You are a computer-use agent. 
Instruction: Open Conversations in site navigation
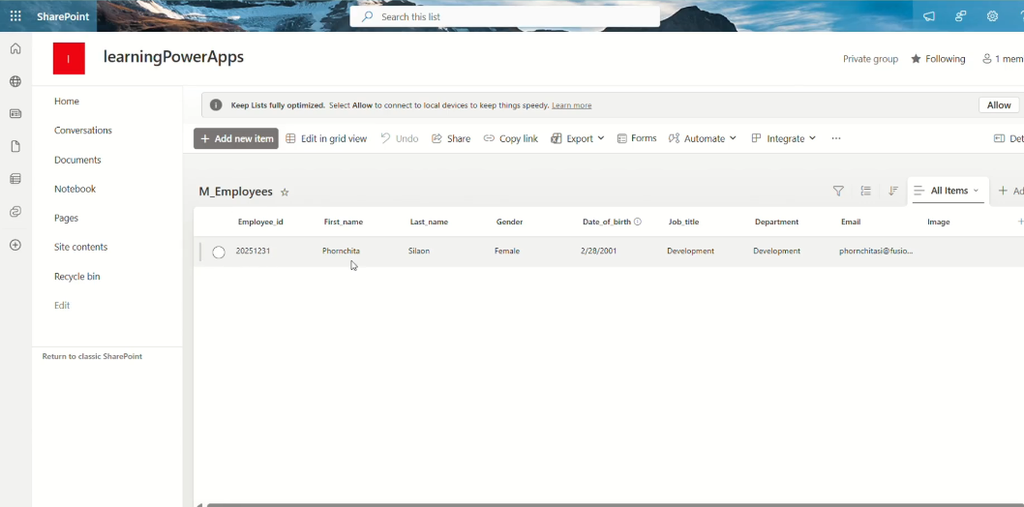click(x=83, y=131)
